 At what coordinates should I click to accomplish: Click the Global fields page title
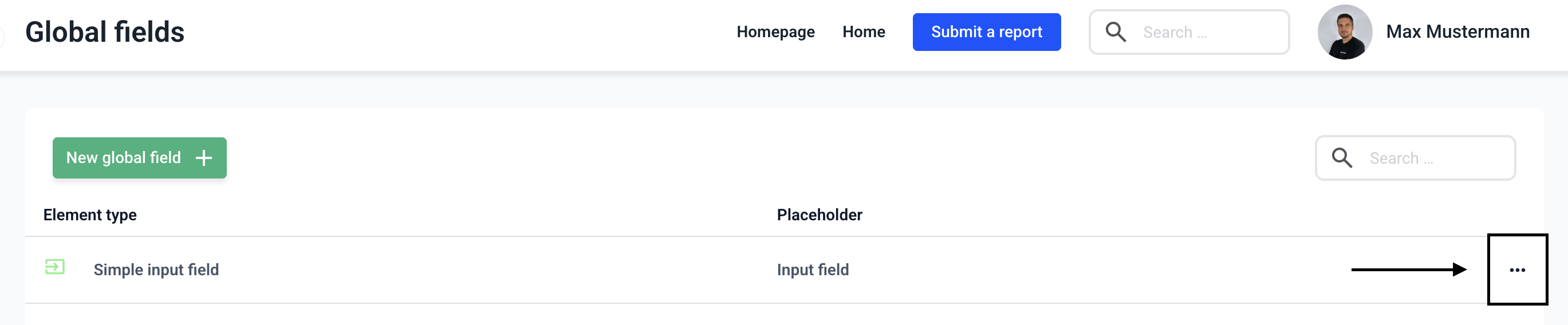pos(105,31)
